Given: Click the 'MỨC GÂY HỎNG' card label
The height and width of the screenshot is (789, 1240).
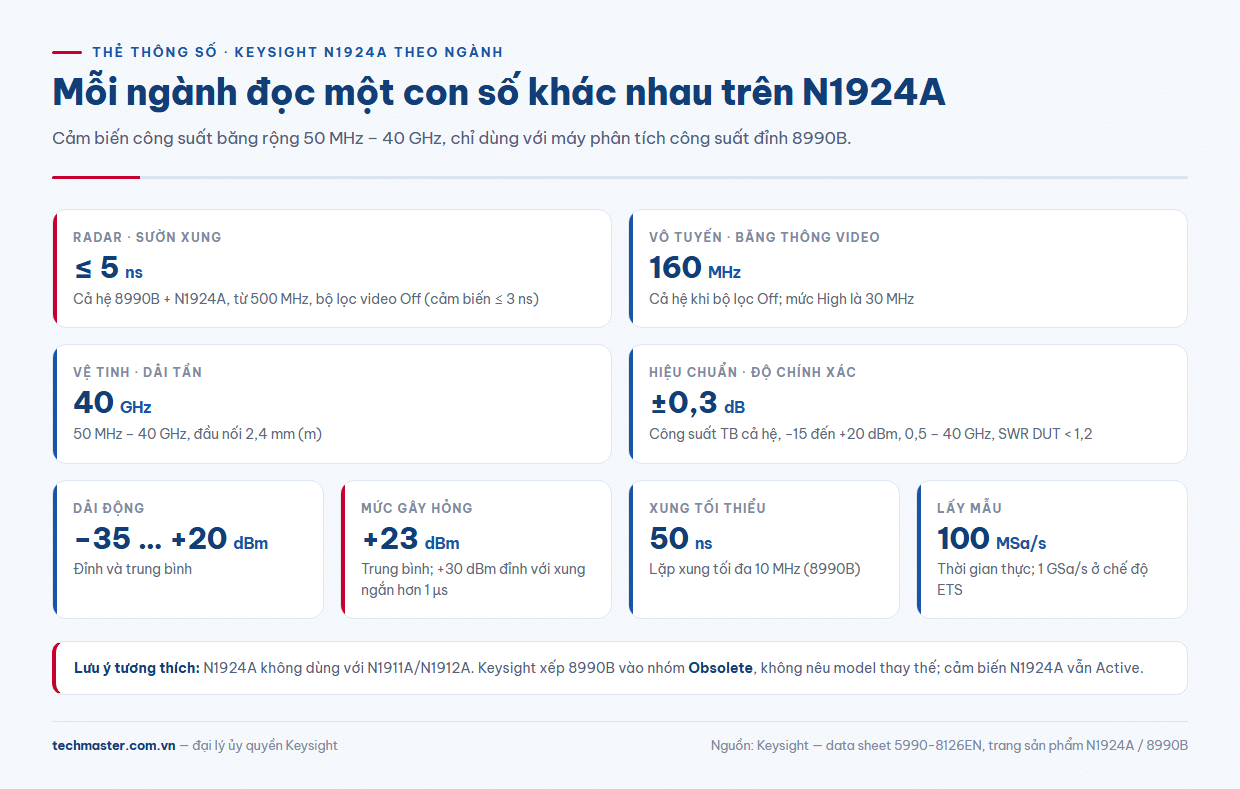Looking at the screenshot, I should tap(417, 508).
